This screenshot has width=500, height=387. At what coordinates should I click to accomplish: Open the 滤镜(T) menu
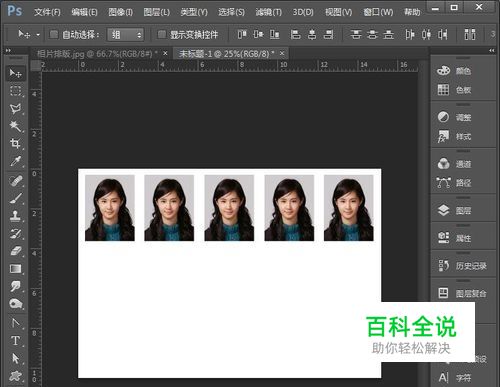(268, 12)
